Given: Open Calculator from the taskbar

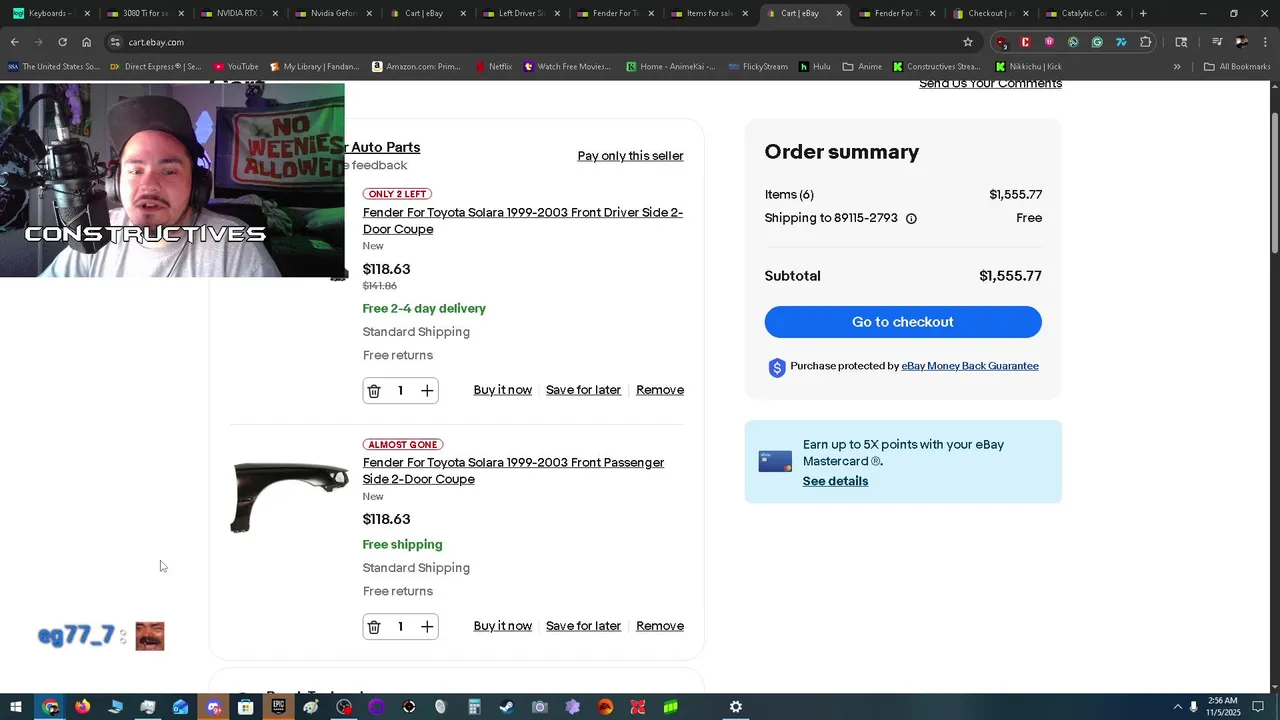Looking at the screenshot, I should (x=474, y=707).
